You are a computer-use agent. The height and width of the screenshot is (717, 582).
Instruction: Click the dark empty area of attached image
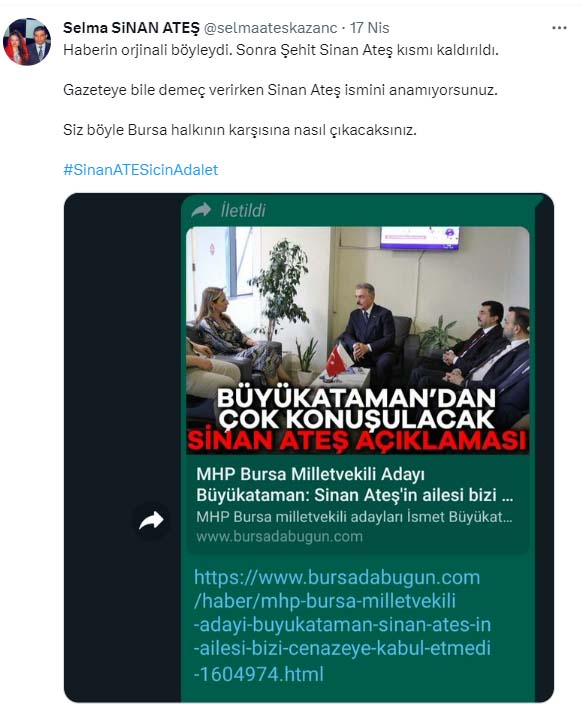[123, 366]
